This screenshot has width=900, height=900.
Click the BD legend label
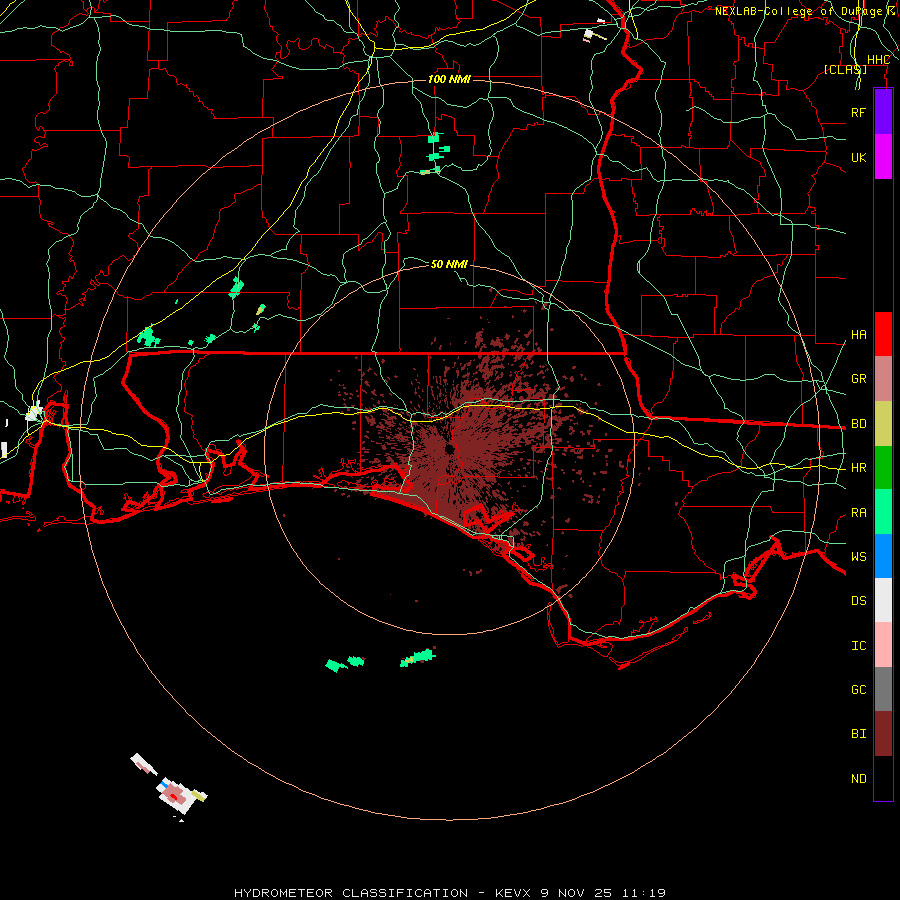(858, 424)
